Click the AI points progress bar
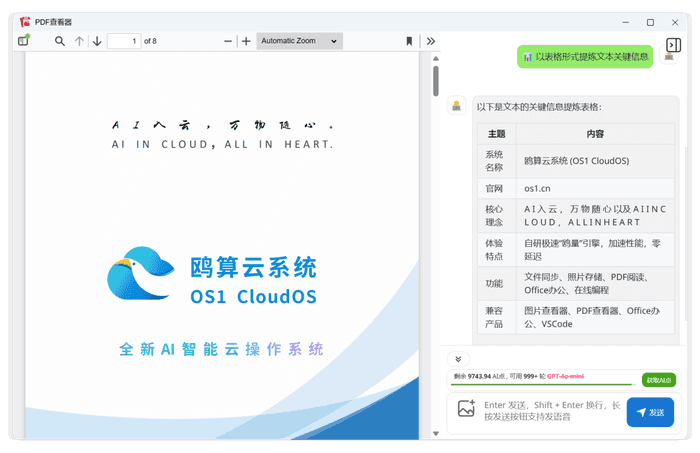 tap(543, 384)
